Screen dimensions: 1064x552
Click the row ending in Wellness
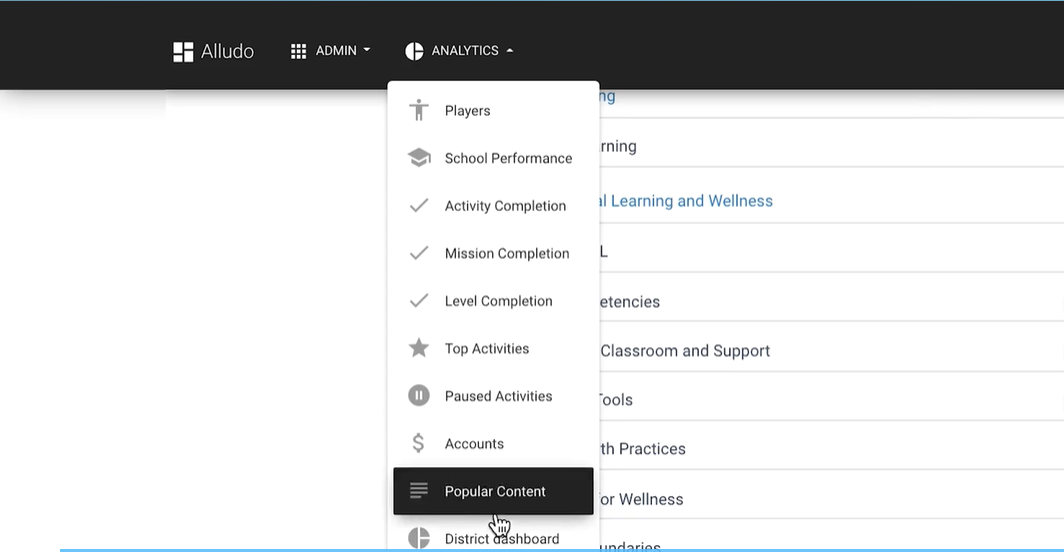click(x=832, y=495)
